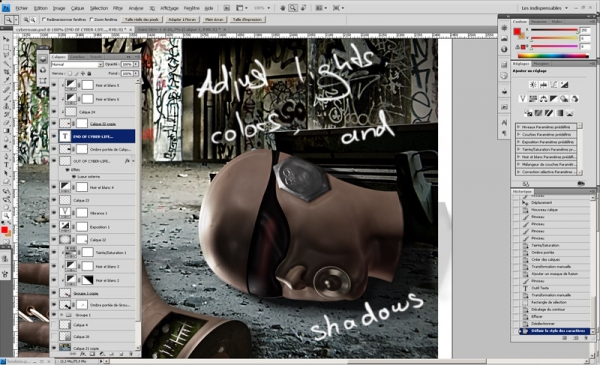This screenshot has width=600, height=365.
Task: Add an Invert adjustment icon
Action: pos(528,113)
